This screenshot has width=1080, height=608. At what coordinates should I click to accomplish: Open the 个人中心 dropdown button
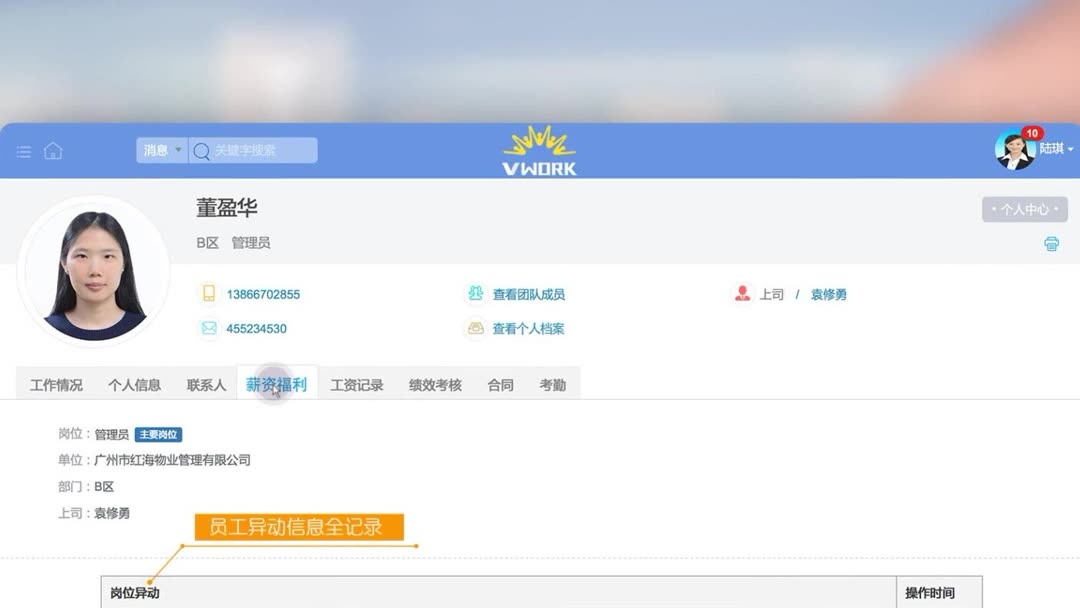click(x=1025, y=209)
